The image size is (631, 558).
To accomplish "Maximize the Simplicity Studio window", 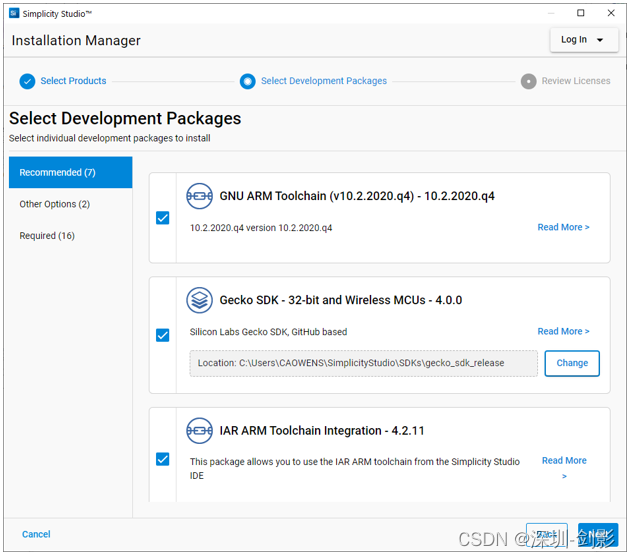I will point(581,13).
